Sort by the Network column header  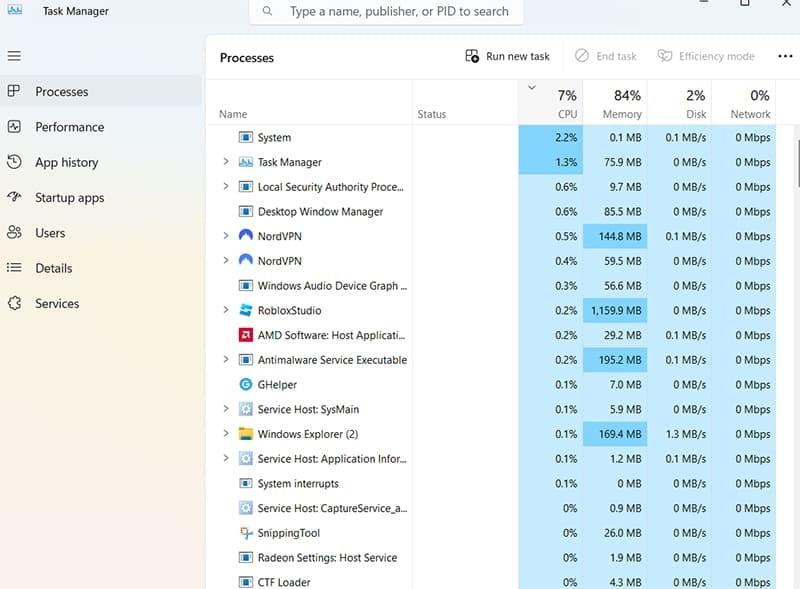pos(744,102)
